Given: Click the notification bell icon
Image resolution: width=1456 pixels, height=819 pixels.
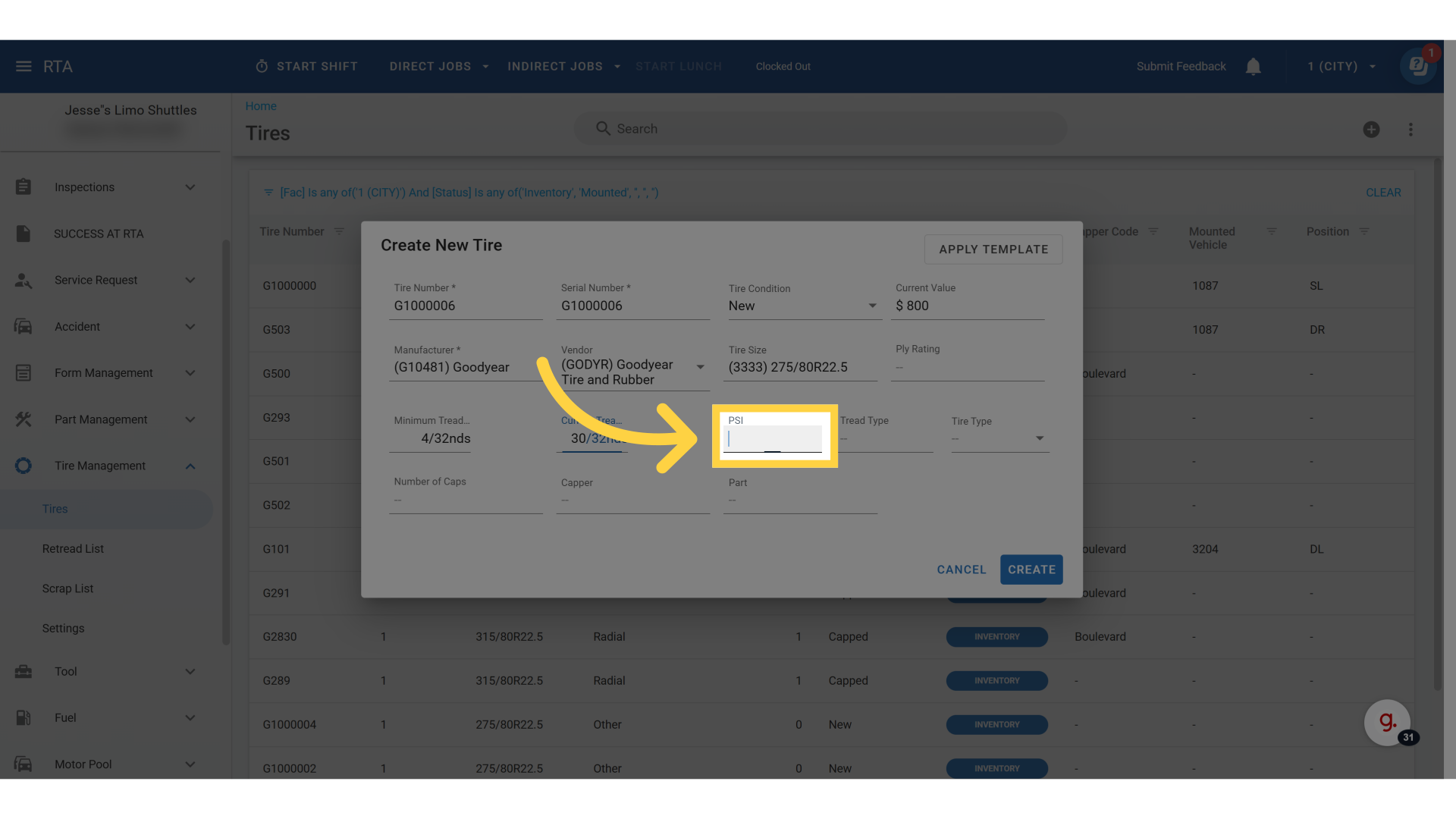Looking at the screenshot, I should click(x=1253, y=67).
